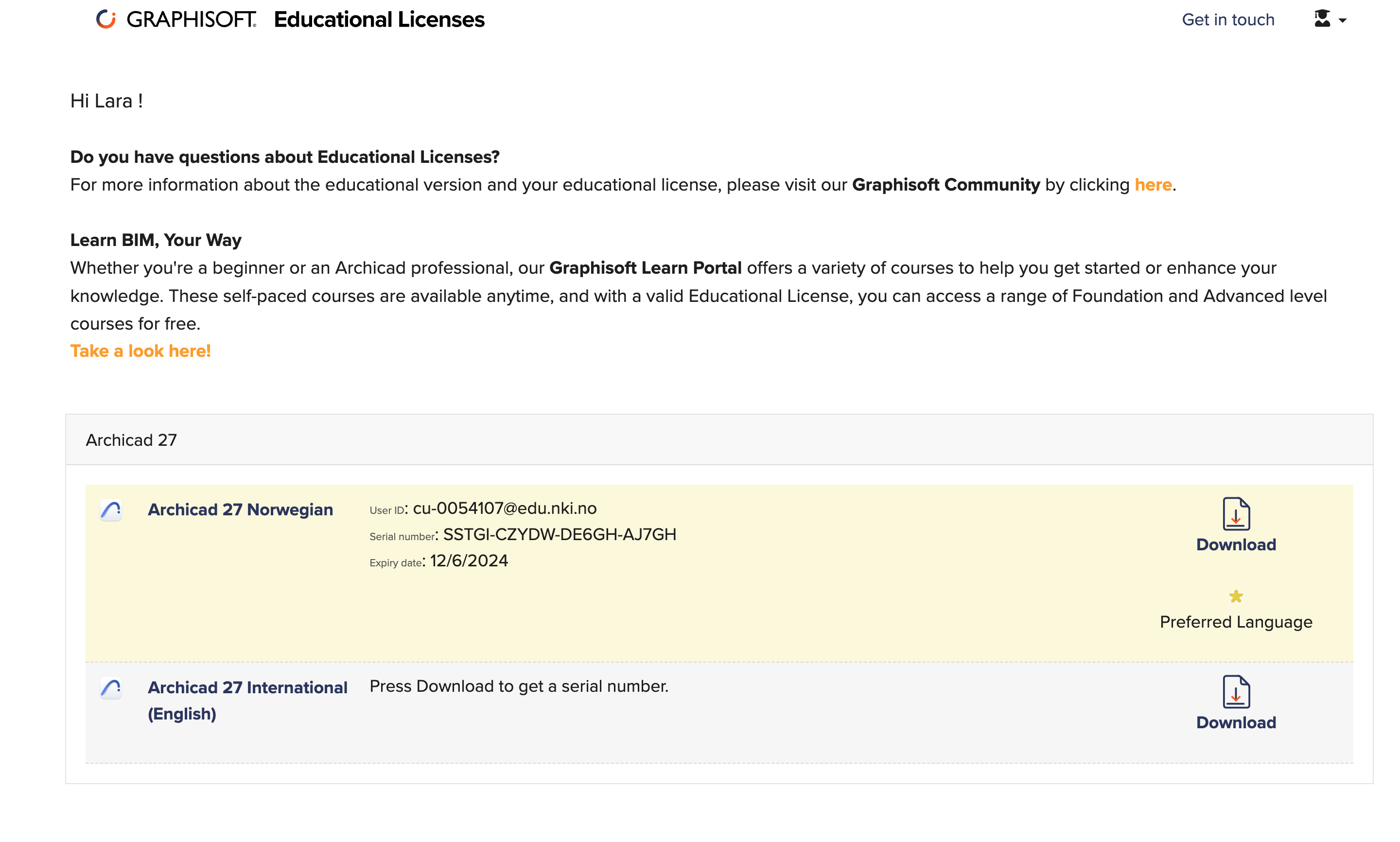This screenshot has height=842, width=1400.
Task: Click the serial number SSTGI-CZYDW-DE6GH-AJ7GH text
Action: pyautogui.click(x=560, y=534)
